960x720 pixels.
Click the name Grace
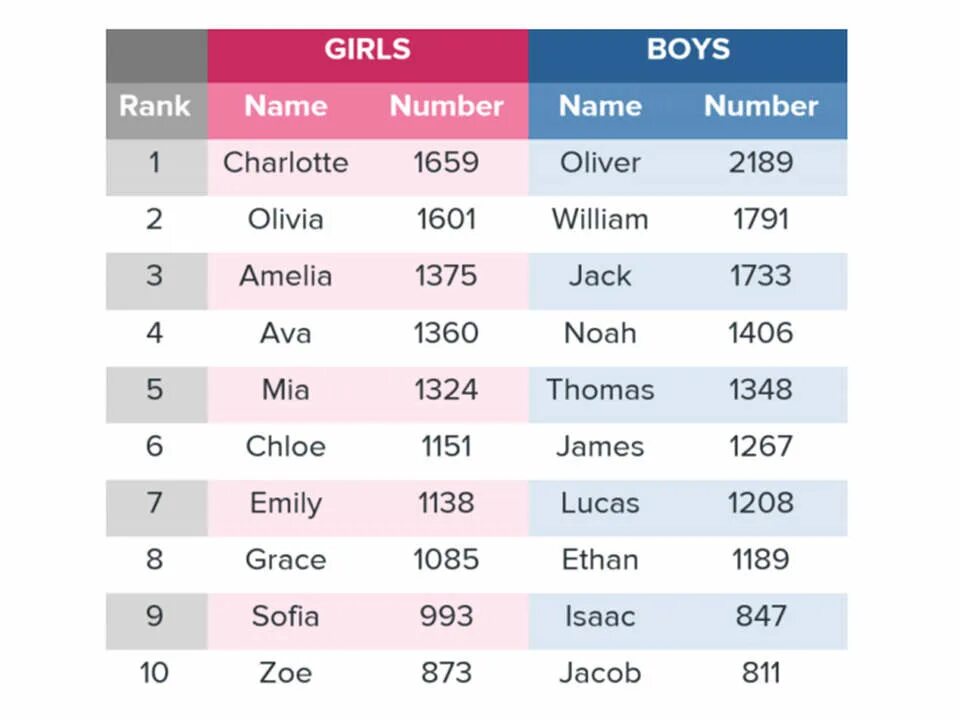click(x=286, y=560)
